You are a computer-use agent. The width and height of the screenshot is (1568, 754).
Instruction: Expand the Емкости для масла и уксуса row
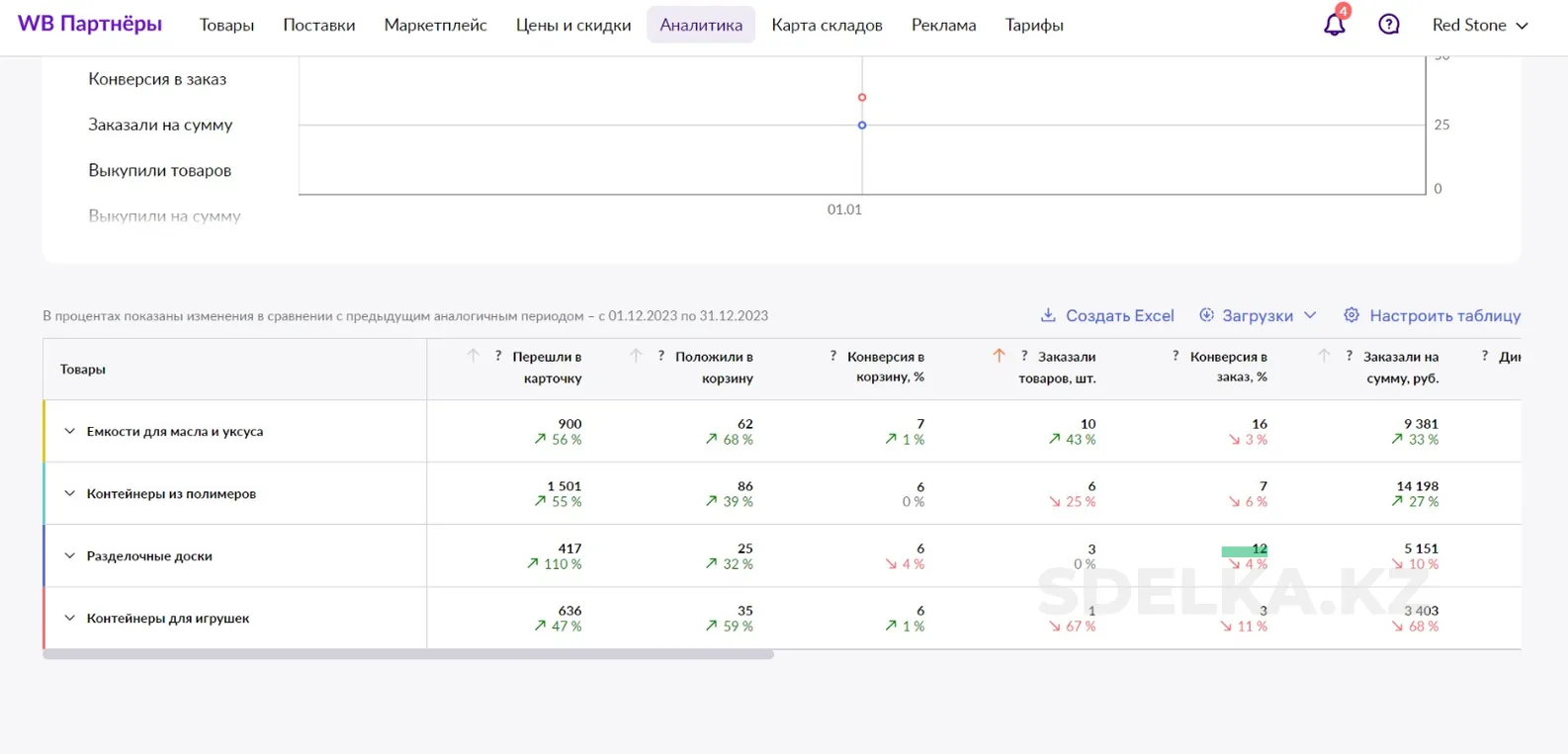coord(69,431)
